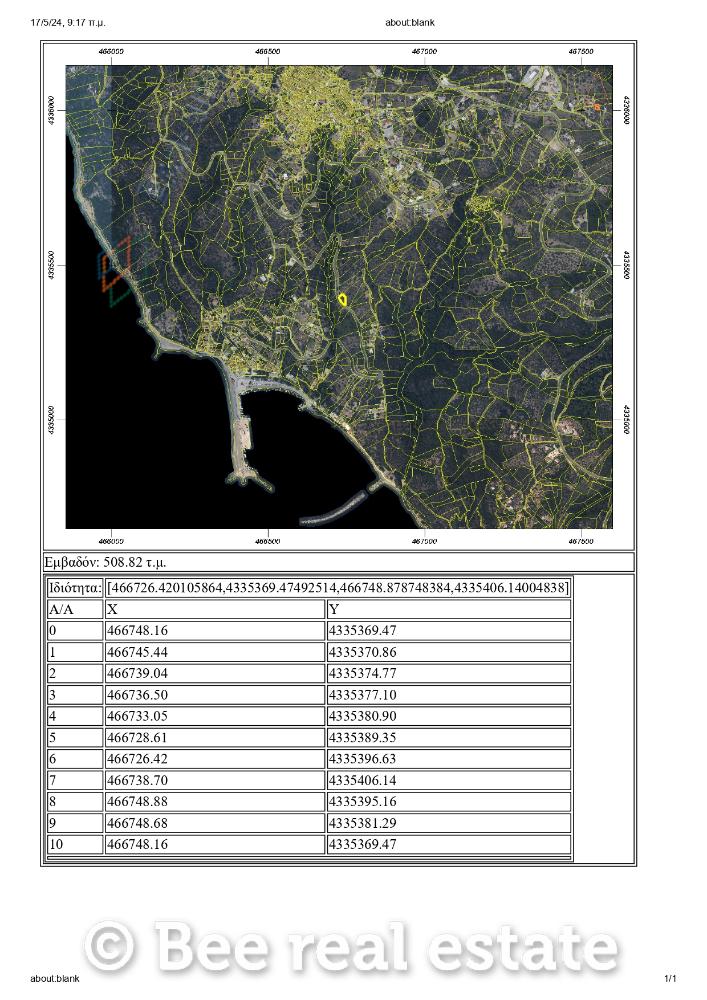
Task: Click the row index "5" cell
Action: coord(75,737)
